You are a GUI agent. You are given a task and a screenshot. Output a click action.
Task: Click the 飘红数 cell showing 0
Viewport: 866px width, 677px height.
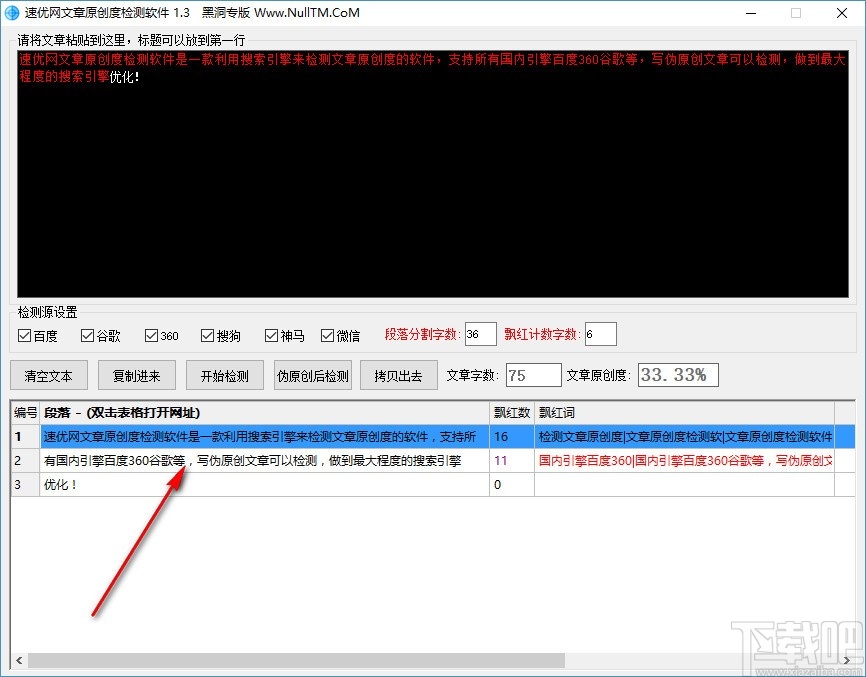512,484
